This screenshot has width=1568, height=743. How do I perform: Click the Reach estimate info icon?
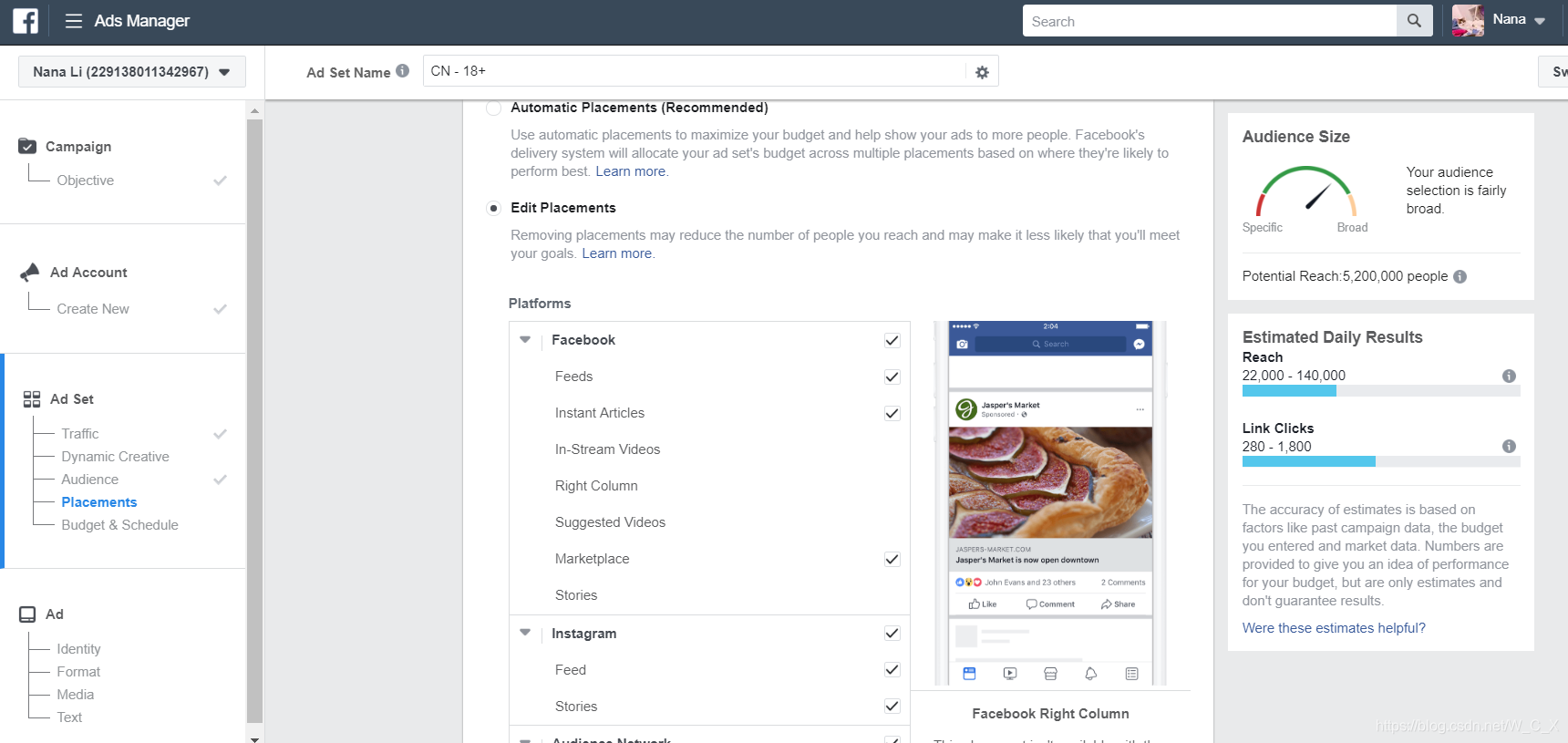1509,376
